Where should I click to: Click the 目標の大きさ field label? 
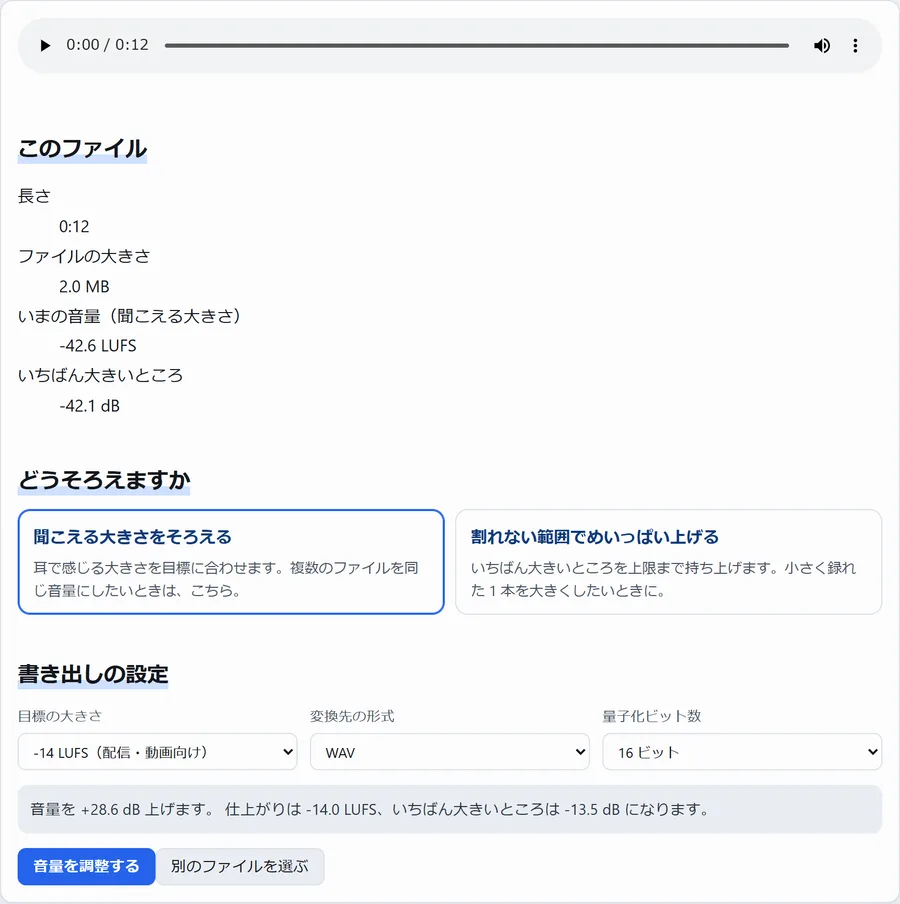point(60,716)
